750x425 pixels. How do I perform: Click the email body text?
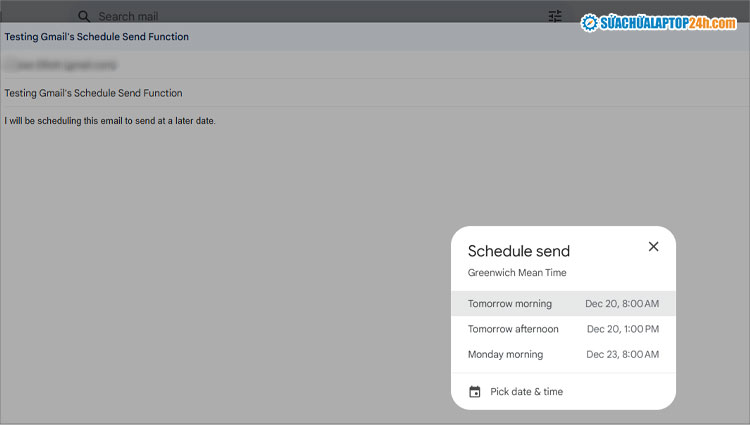(x=110, y=121)
